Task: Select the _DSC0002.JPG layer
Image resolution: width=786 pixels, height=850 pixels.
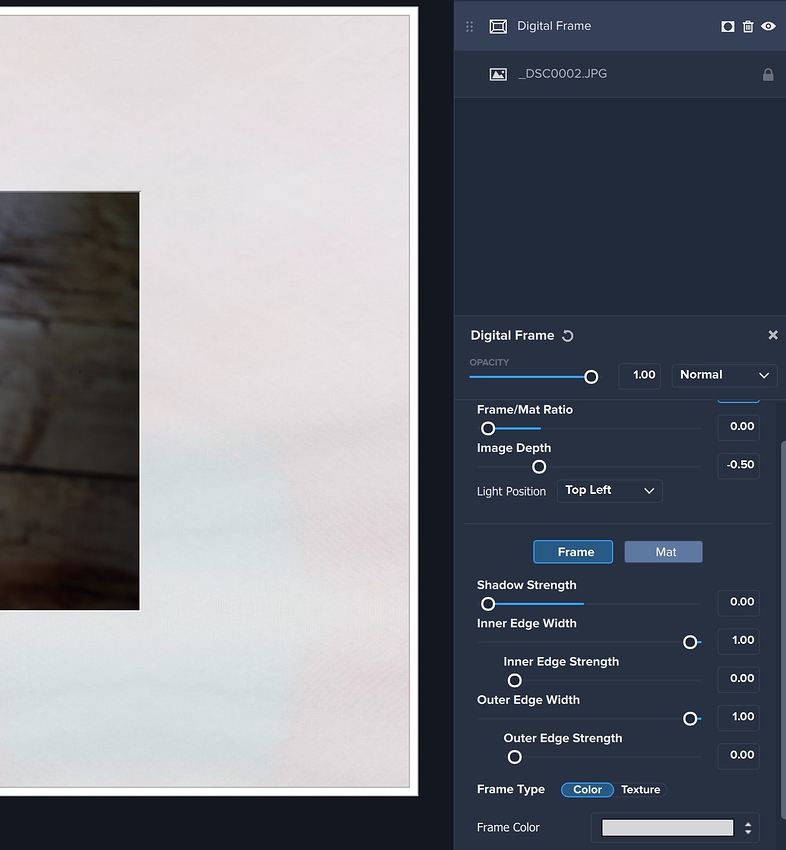Action: [600, 75]
